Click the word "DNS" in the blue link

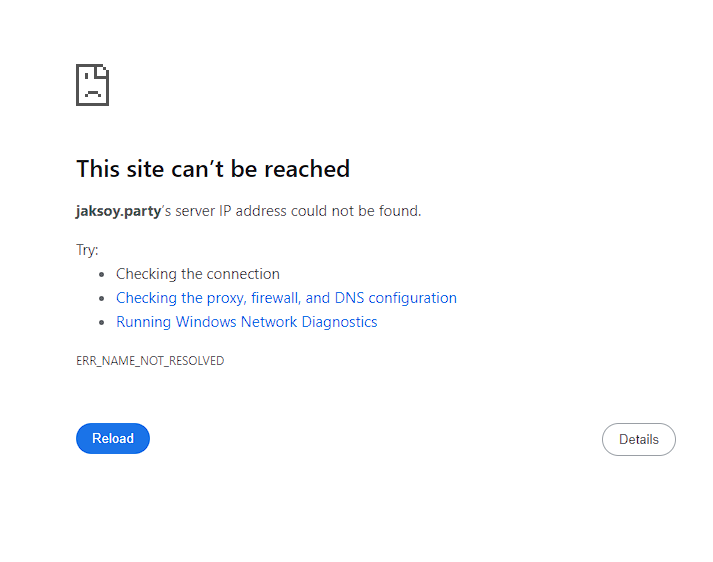[x=351, y=298]
